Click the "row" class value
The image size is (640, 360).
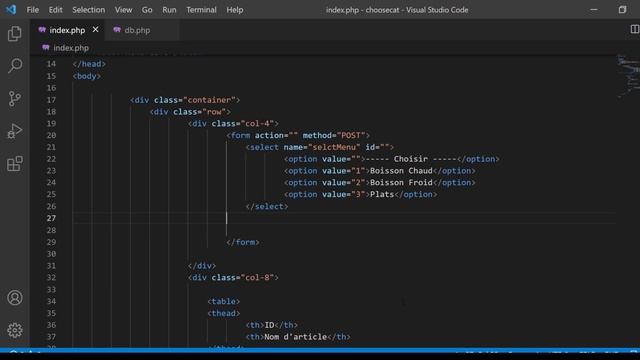(x=214, y=111)
